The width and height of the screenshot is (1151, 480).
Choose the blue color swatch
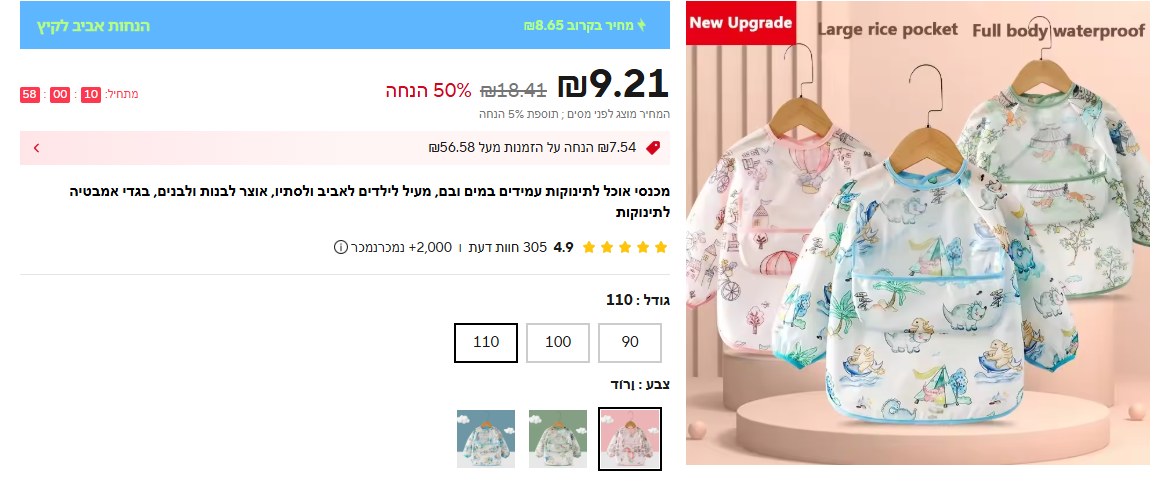pos(486,439)
